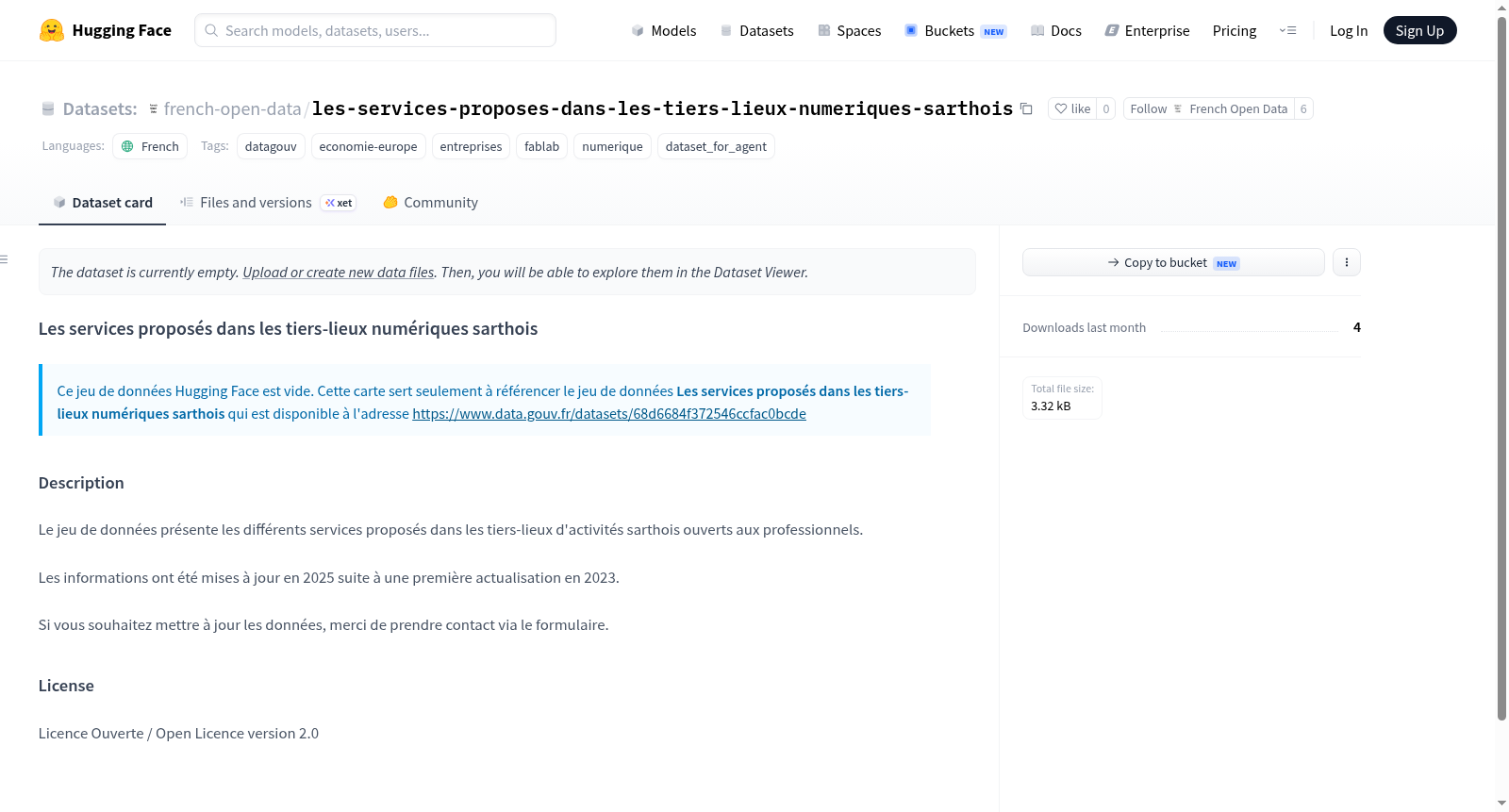The image size is (1509, 812).
Task: Click Licence Ouverte / Open Licence version 2.0
Action: pos(178,733)
